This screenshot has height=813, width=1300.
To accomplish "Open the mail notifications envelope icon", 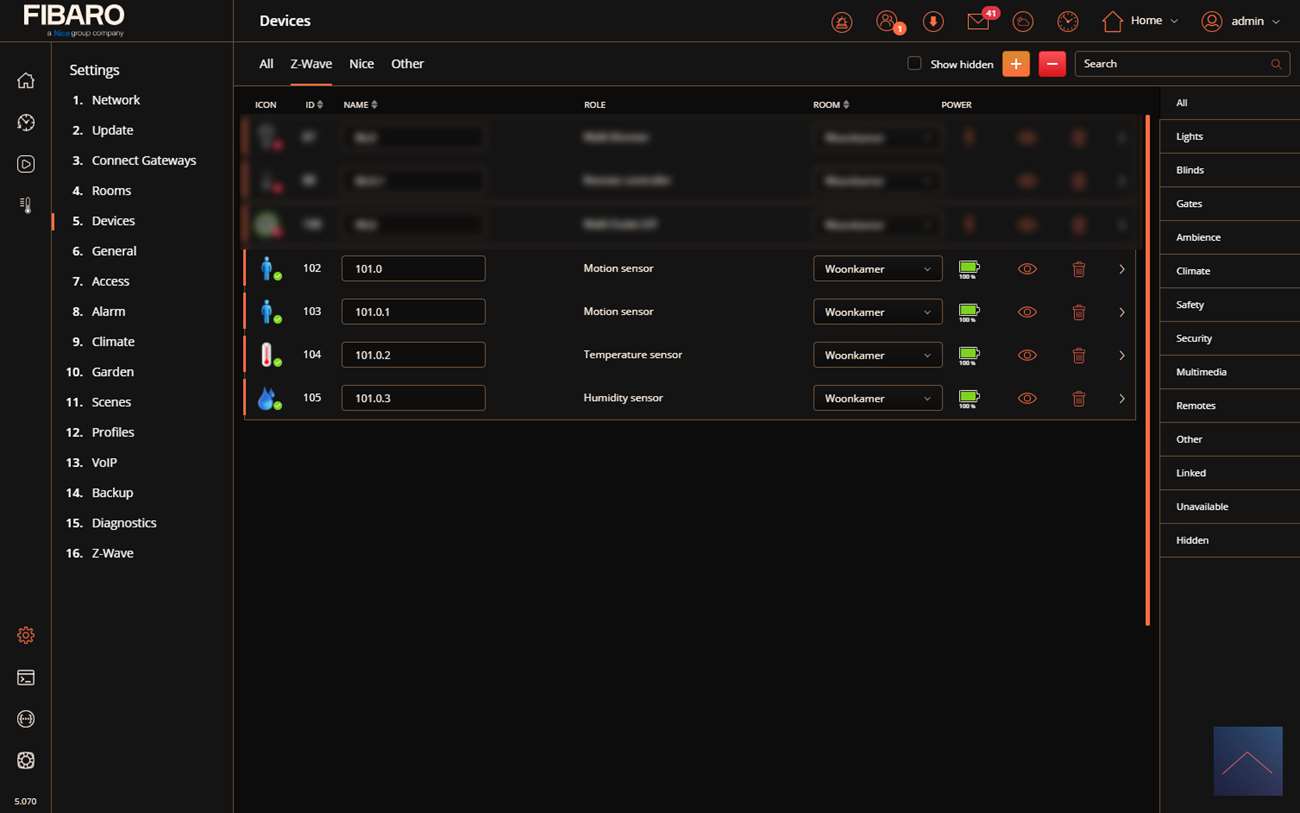I will 978,21.
